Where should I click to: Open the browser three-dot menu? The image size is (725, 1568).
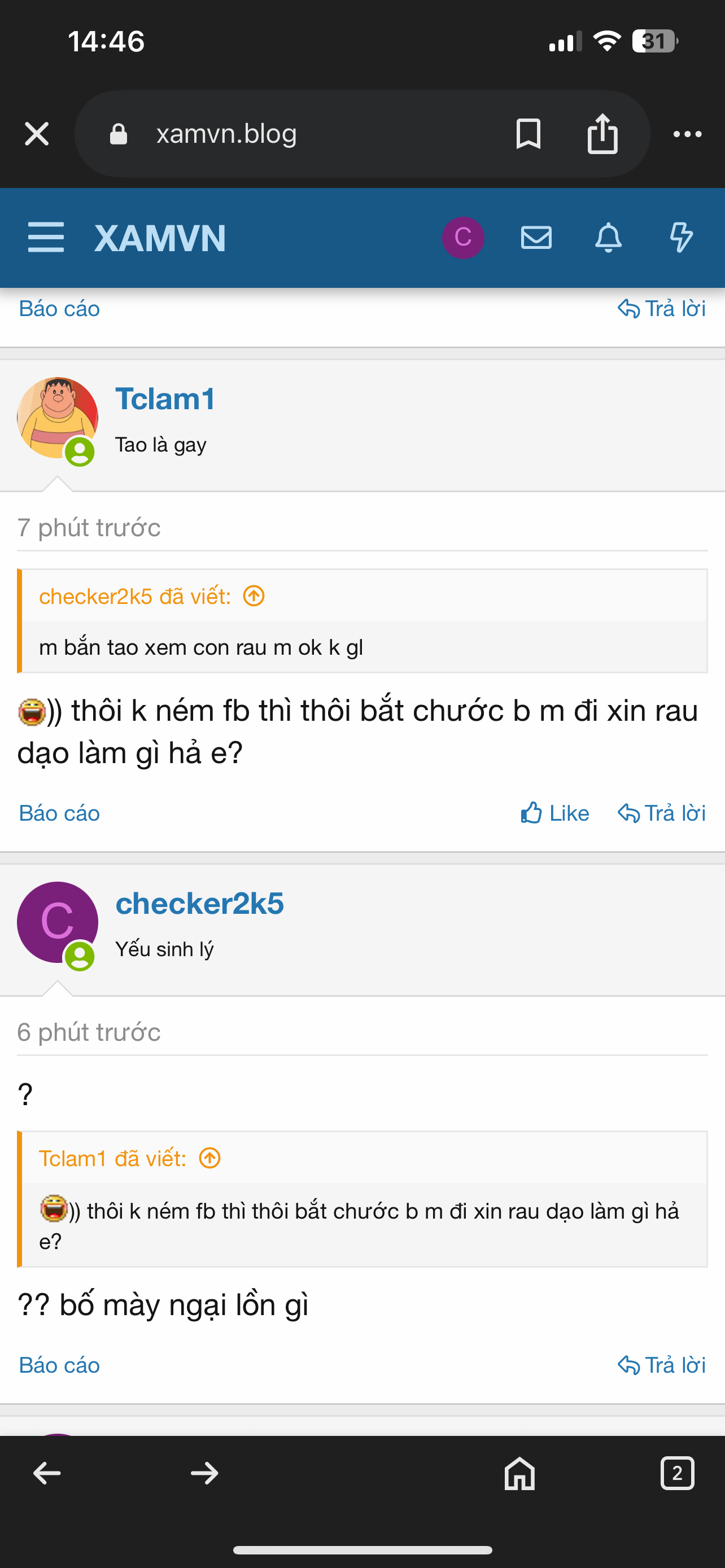[687, 134]
